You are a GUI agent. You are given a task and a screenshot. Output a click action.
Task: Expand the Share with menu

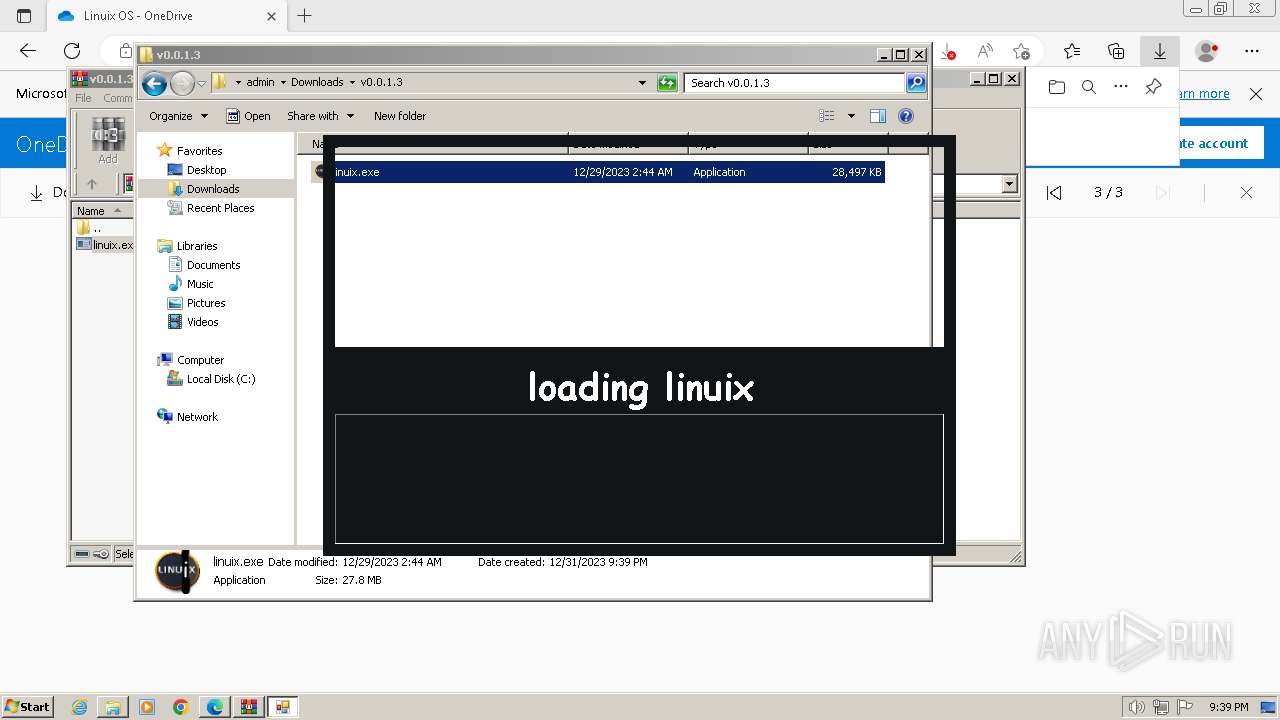tap(320, 116)
